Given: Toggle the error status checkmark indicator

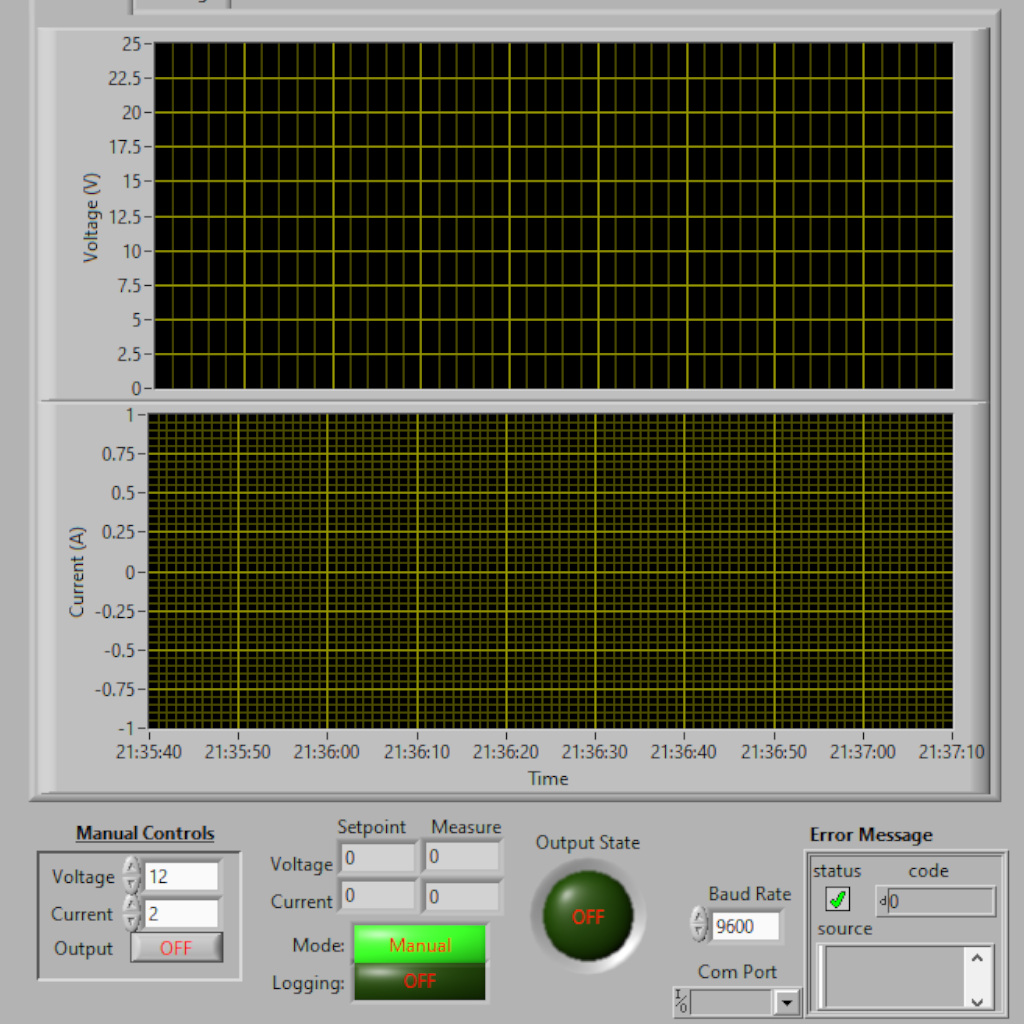Looking at the screenshot, I should tap(837, 899).
